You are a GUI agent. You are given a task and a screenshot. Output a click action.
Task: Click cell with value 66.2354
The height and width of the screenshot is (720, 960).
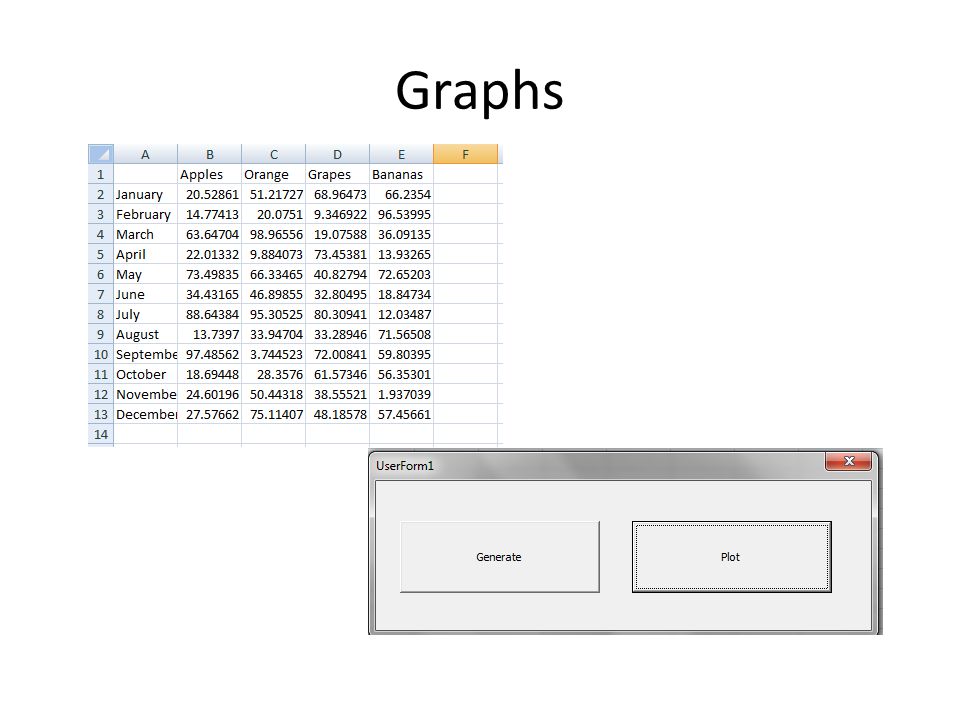tap(402, 194)
